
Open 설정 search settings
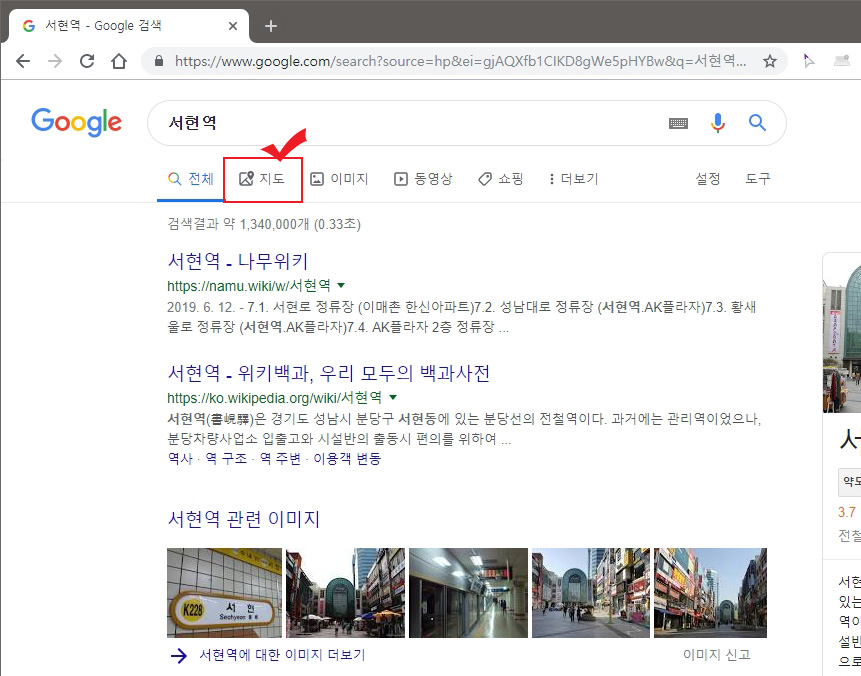(708, 178)
